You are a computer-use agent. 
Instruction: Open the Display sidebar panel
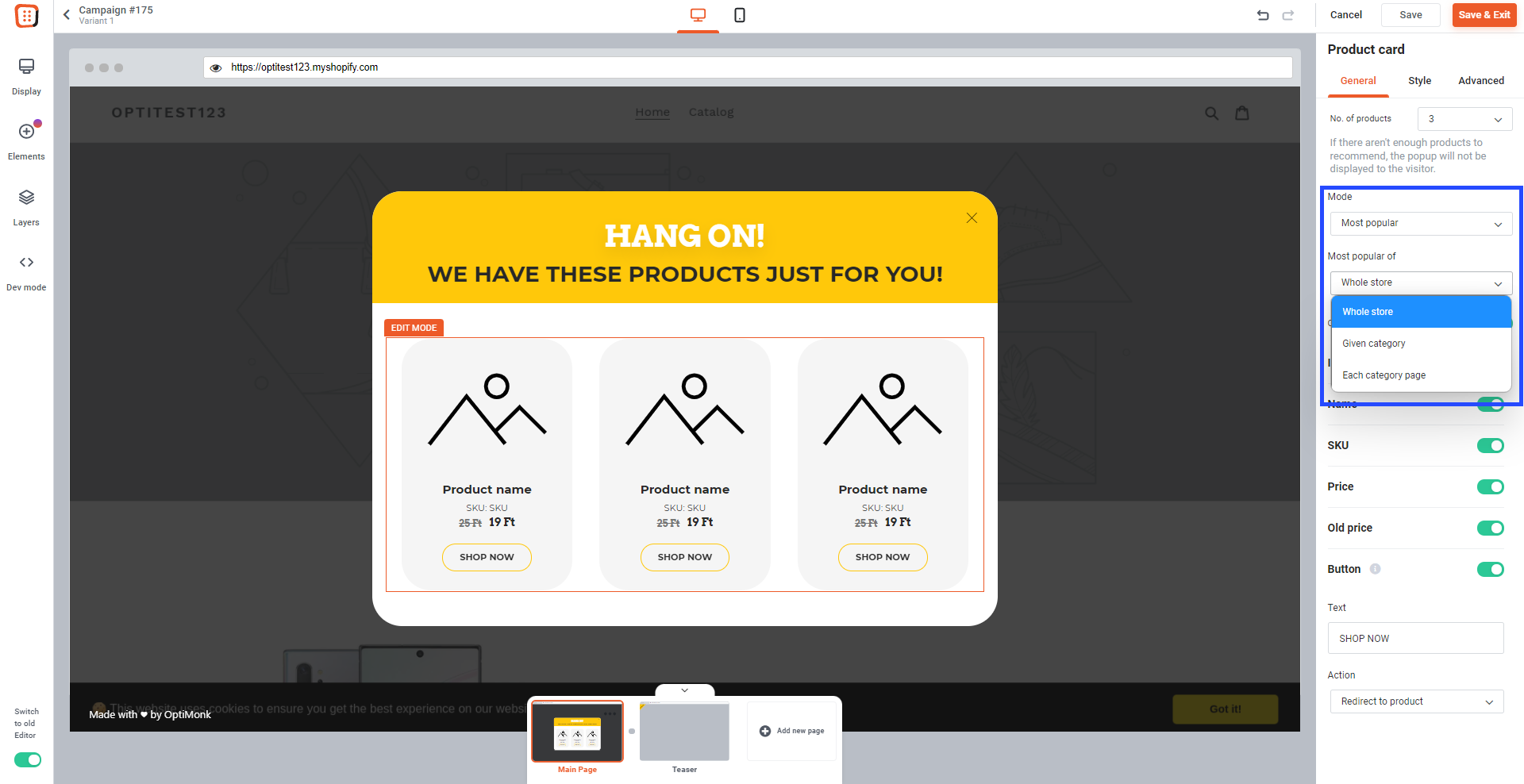point(26,76)
